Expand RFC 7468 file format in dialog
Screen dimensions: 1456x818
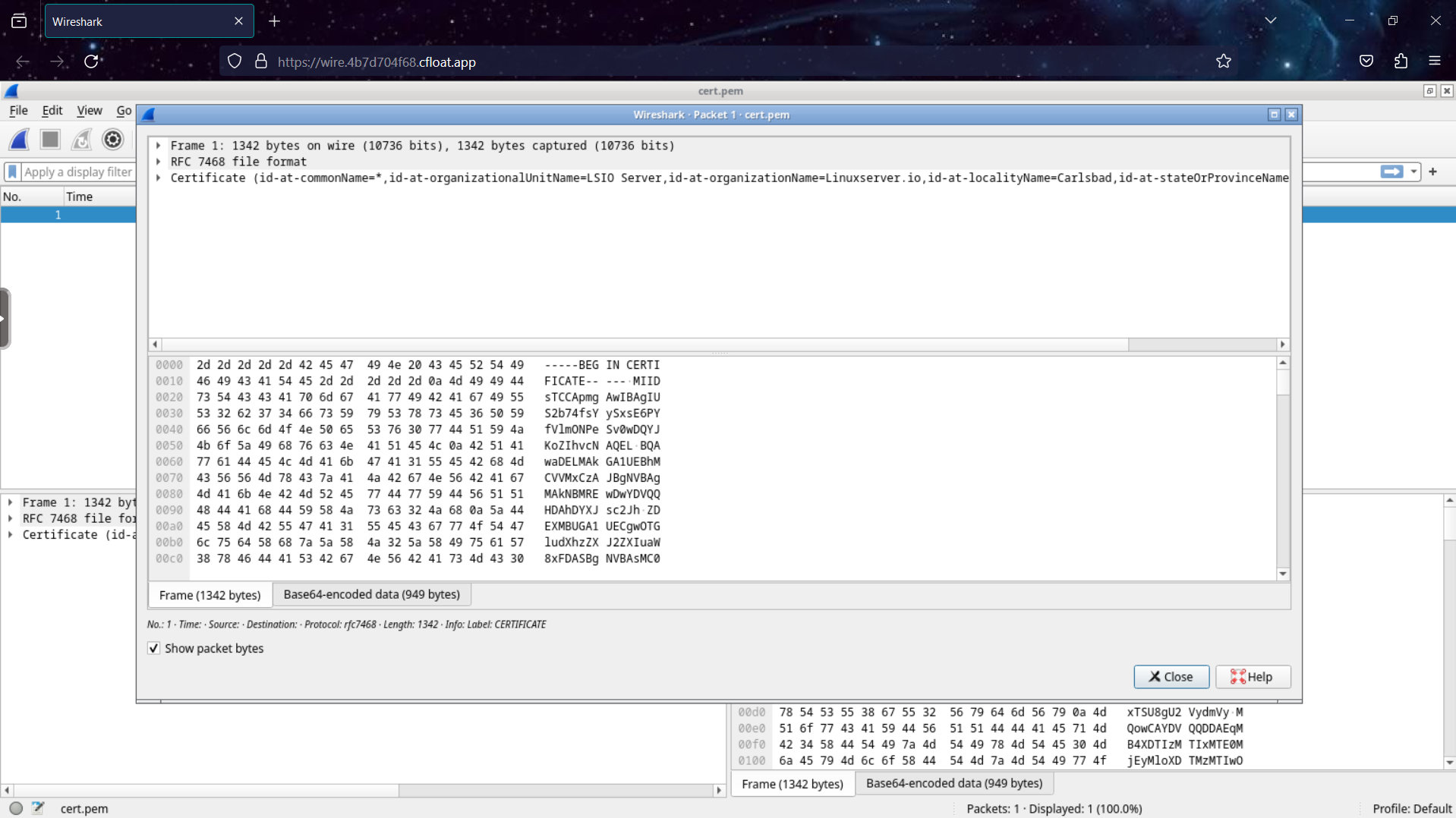[x=158, y=162]
